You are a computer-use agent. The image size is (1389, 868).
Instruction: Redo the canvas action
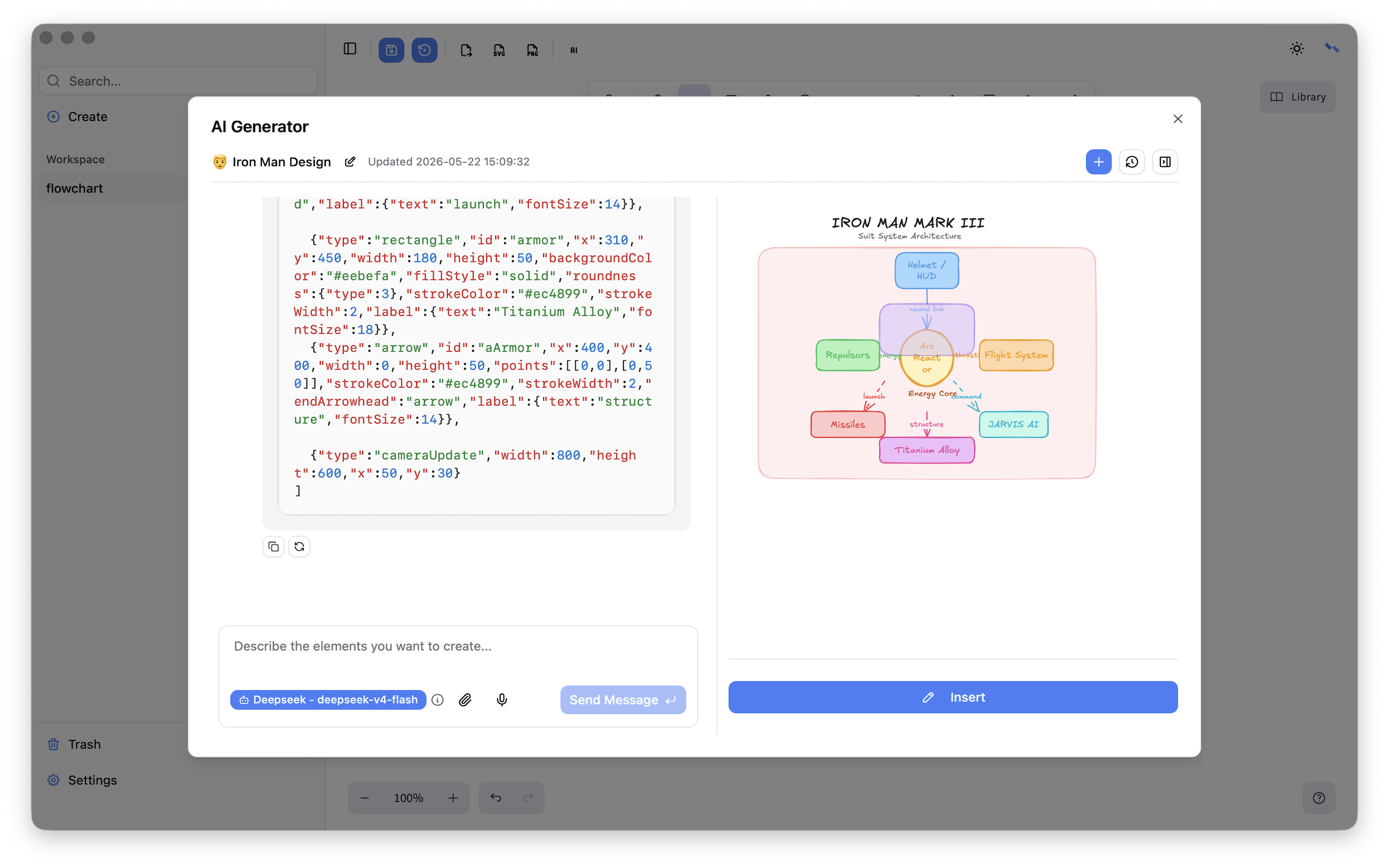tap(529, 798)
